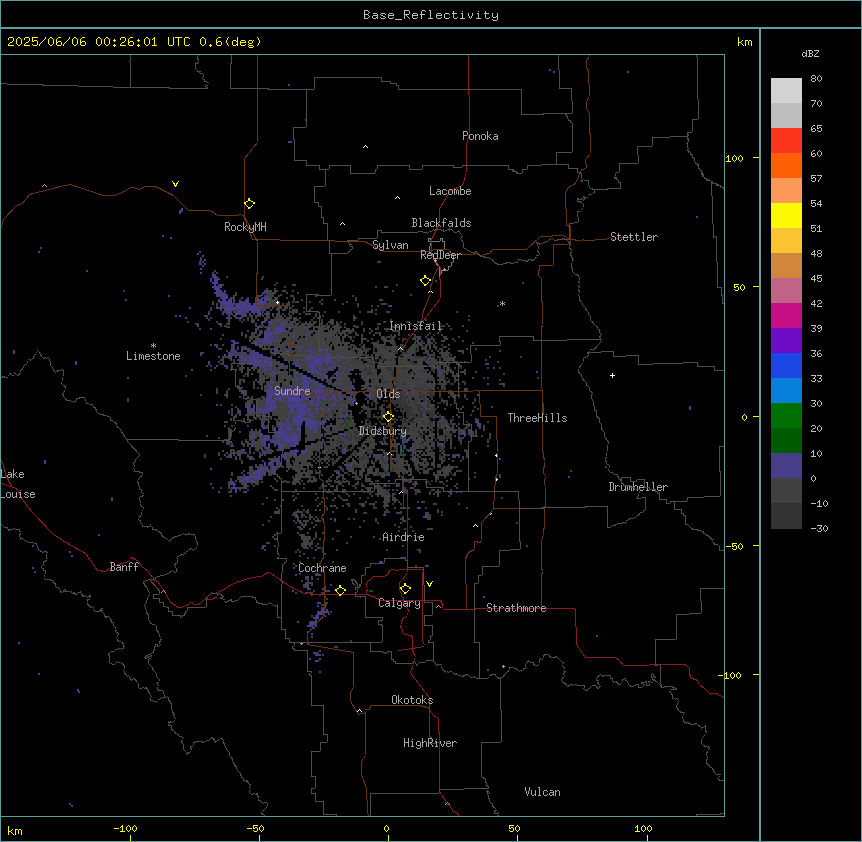Pick the bright yellow 54 dBZ legend swatch
Image resolution: width=862 pixels, height=842 pixels.
pyautogui.click(x=786, y=215)
